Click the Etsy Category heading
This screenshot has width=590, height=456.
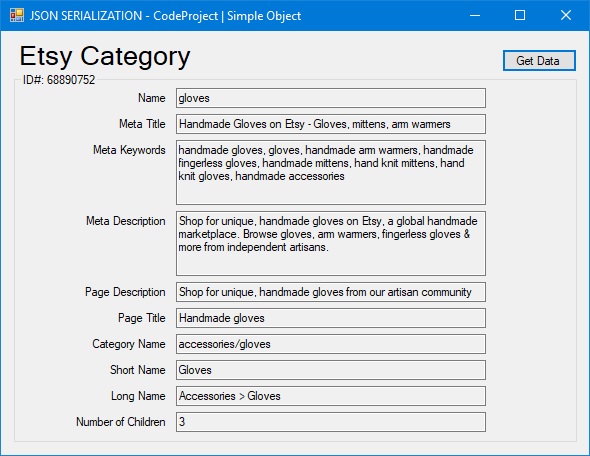pyautogui.click(x=105, y=57)
